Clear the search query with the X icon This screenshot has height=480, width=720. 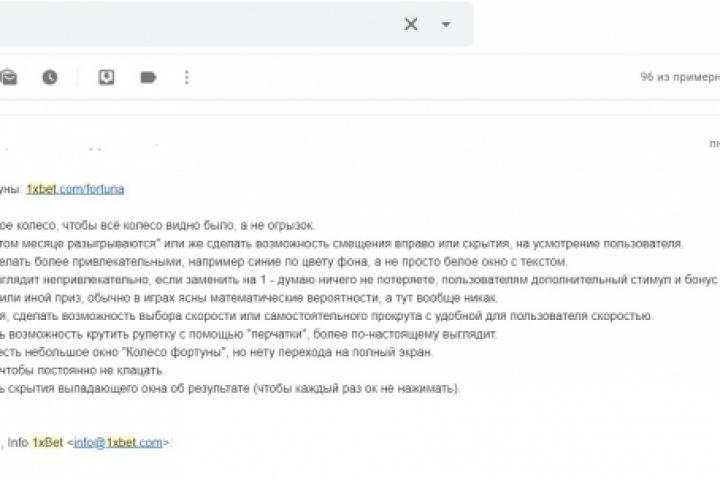[410, 24]
